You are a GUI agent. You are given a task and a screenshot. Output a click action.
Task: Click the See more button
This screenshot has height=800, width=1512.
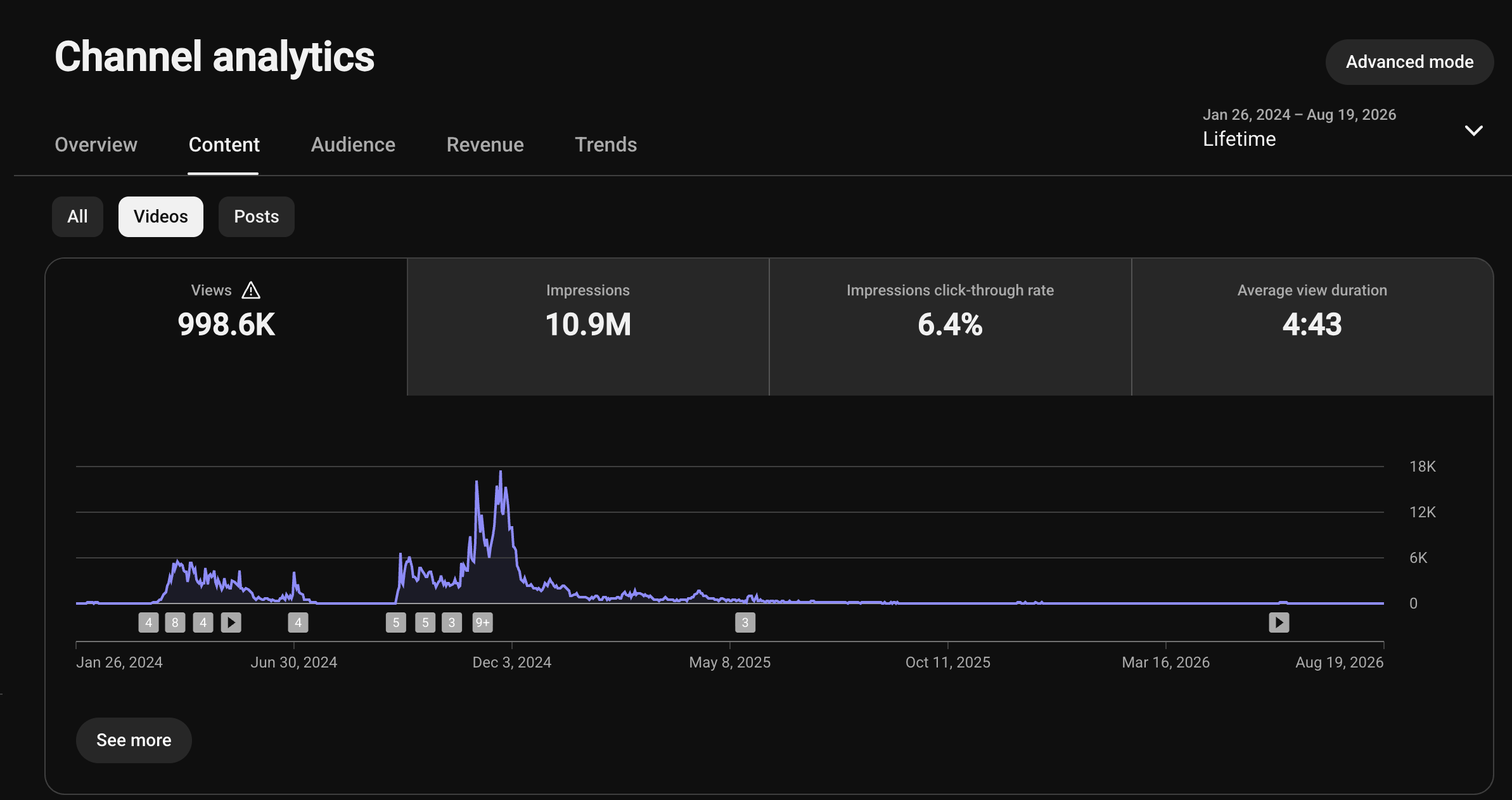pyautogui.click(x=134, y=740)
